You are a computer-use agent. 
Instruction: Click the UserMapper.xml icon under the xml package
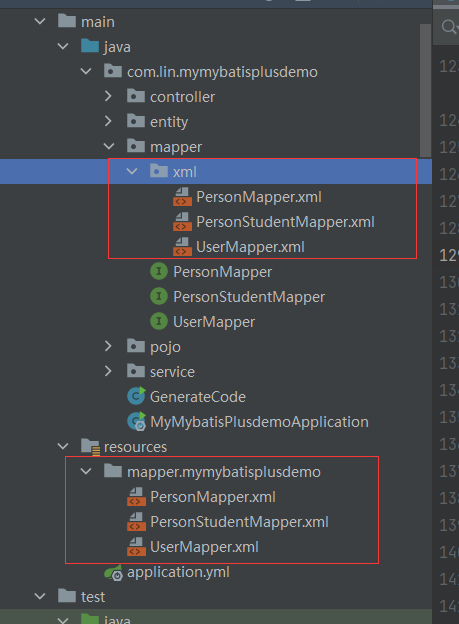(x=182, y=247)
